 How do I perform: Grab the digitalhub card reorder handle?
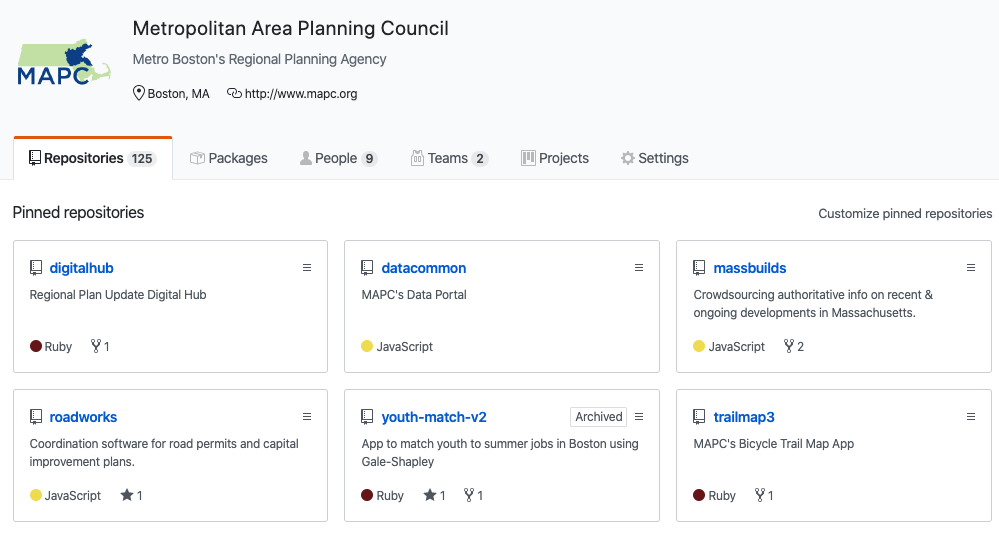click(307, 268)
